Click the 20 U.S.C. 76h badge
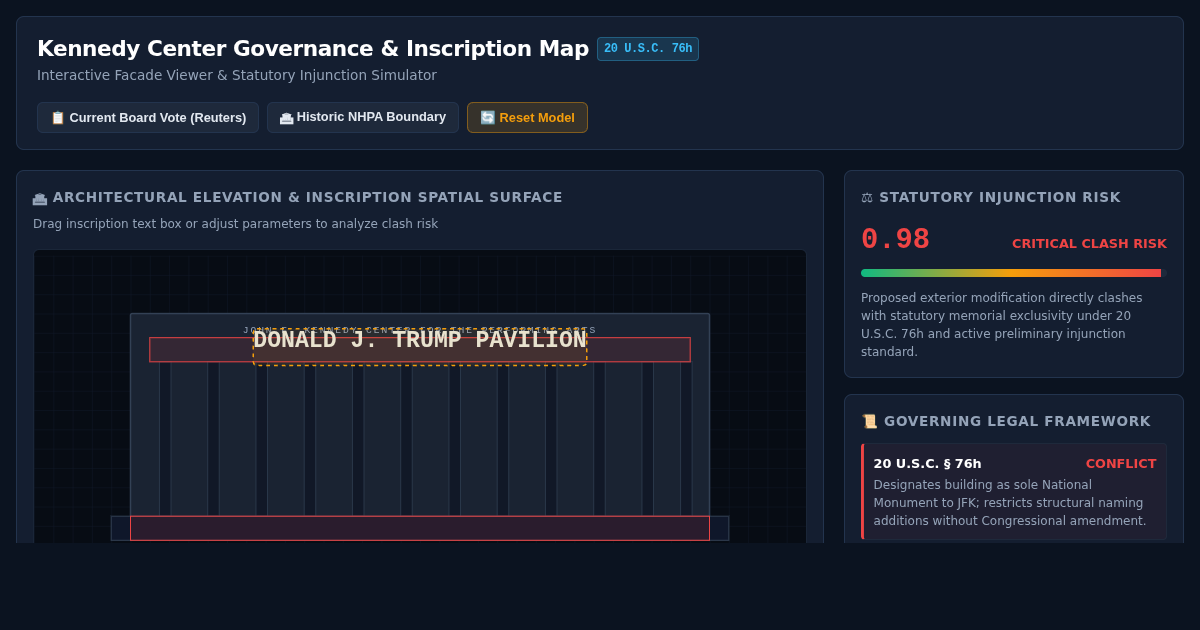The width and height of the screenshot is (1200, 630). pos(648,49)
